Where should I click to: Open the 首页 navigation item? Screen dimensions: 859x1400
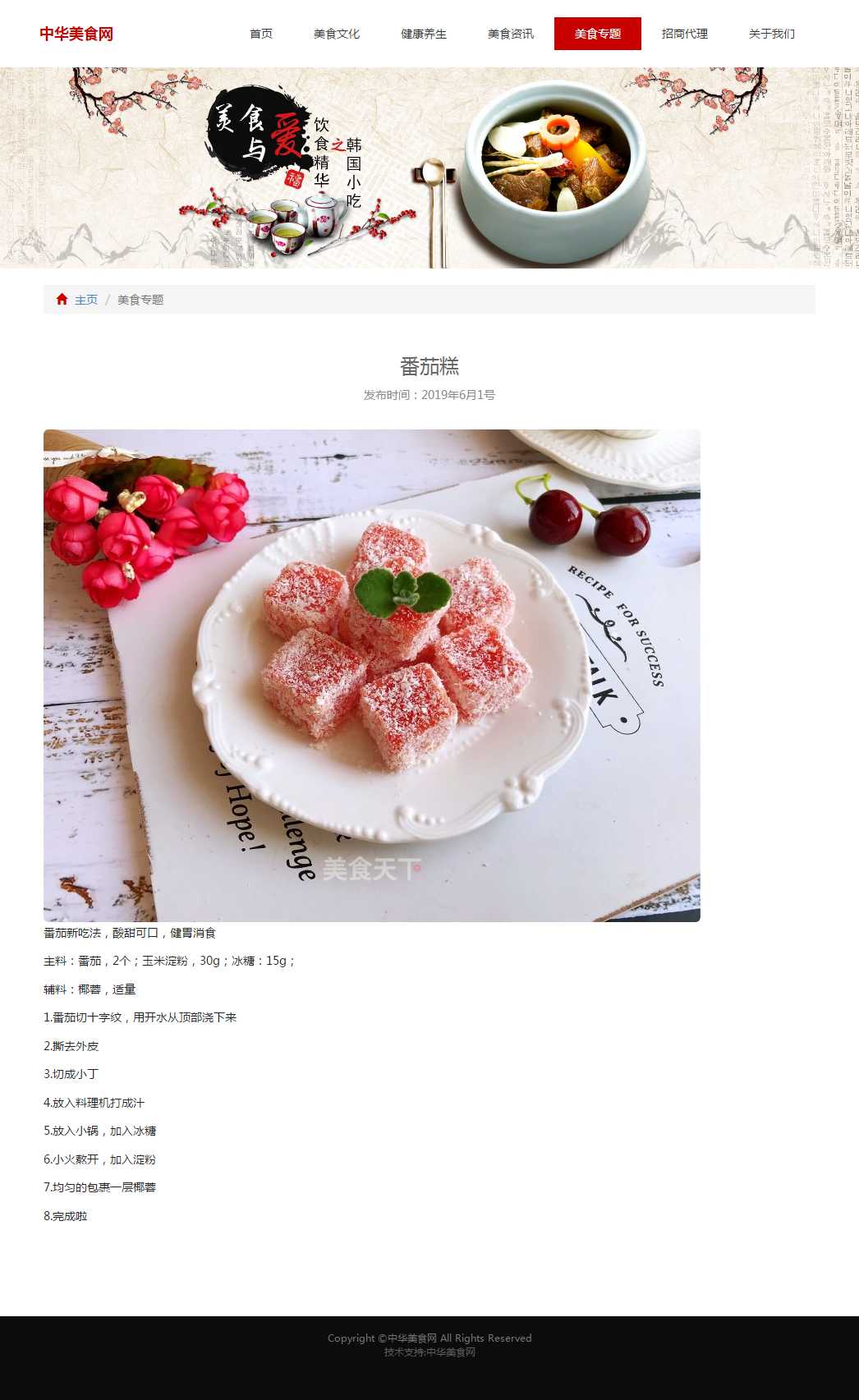pyautogui.click(x=261, y=34)
